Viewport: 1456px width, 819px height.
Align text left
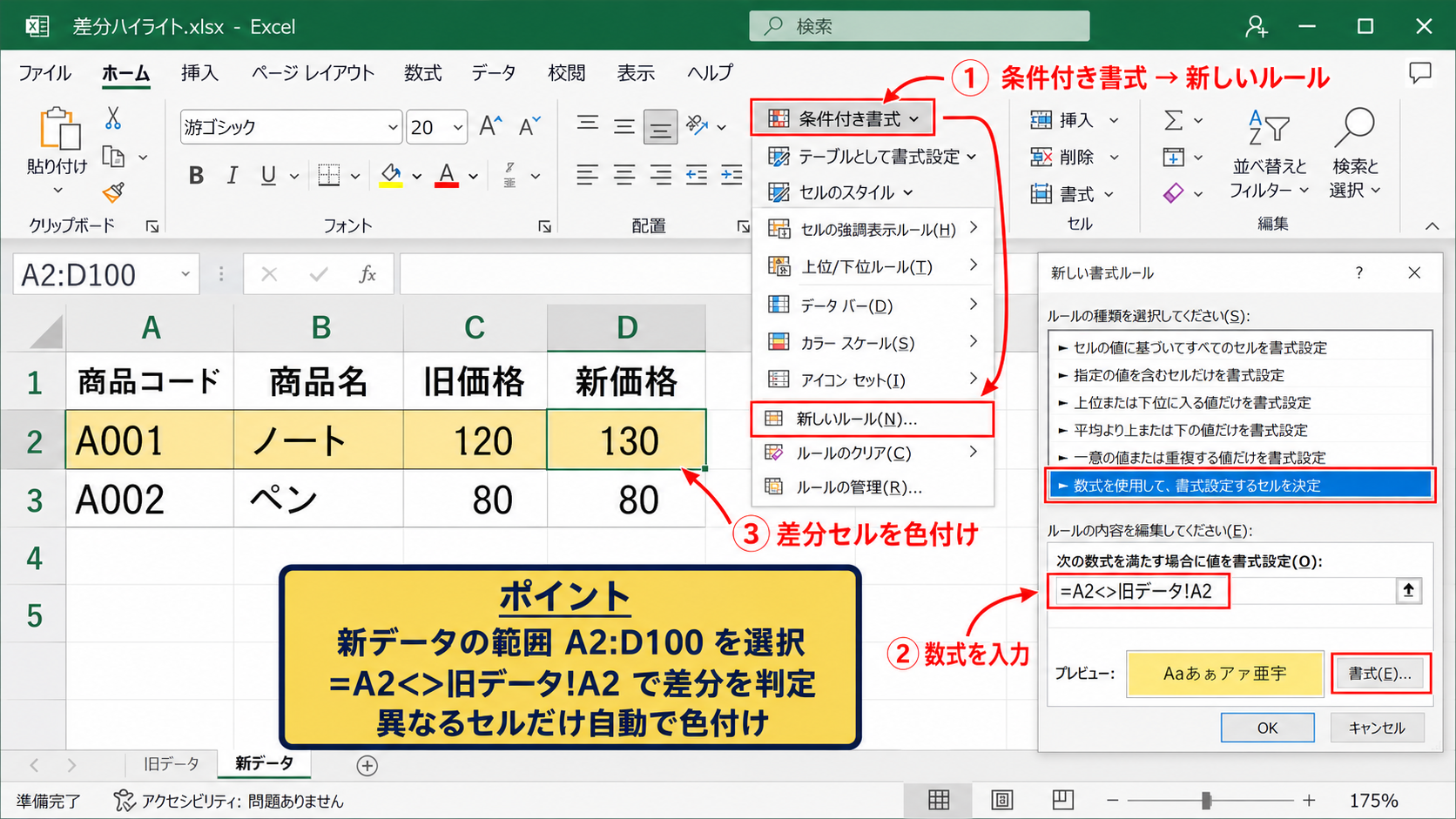pos(588,176)
